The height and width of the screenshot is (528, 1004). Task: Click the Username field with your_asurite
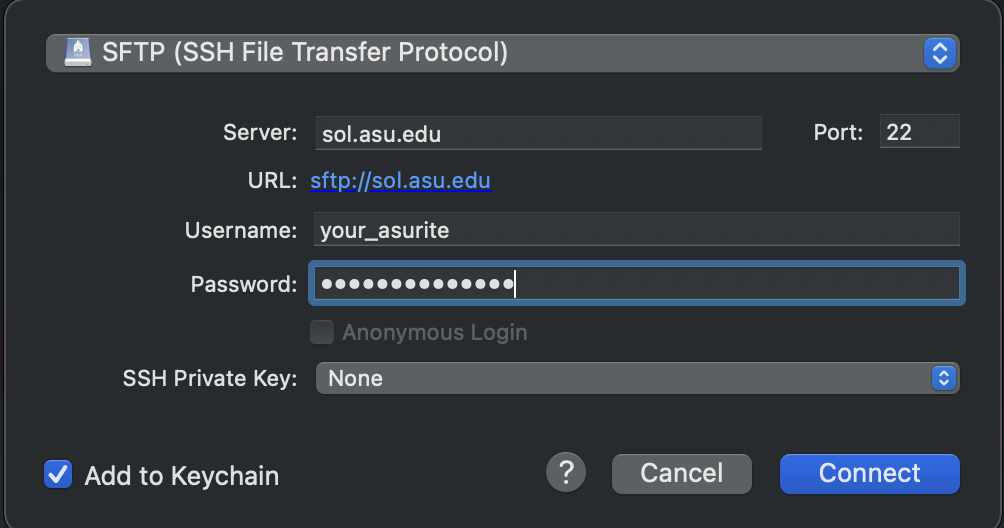tap(636, 230)
